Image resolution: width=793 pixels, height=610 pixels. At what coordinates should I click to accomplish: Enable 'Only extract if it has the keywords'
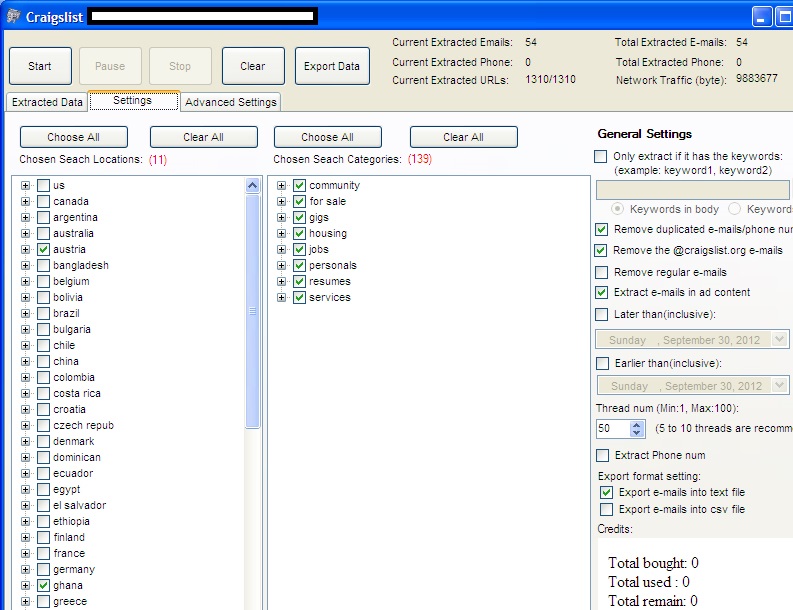click(601, 156)
